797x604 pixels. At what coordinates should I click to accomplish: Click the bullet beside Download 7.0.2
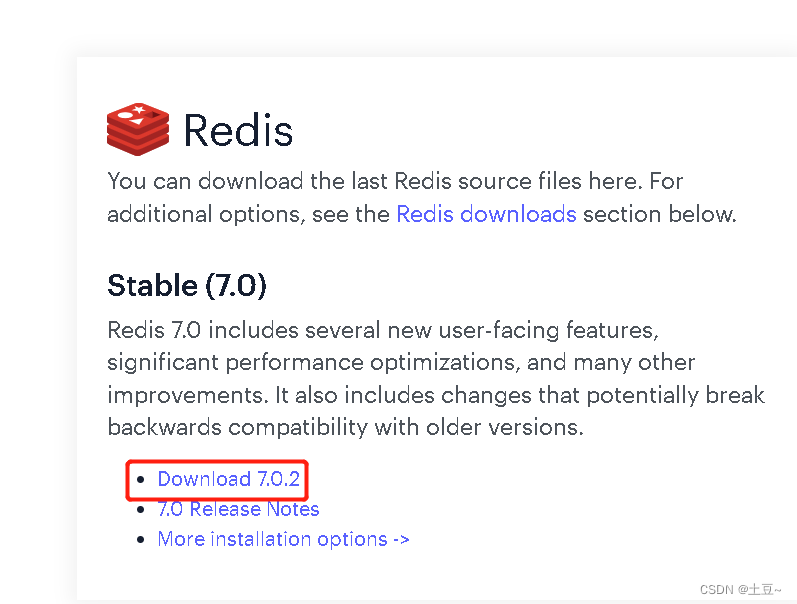click(141, 479)
